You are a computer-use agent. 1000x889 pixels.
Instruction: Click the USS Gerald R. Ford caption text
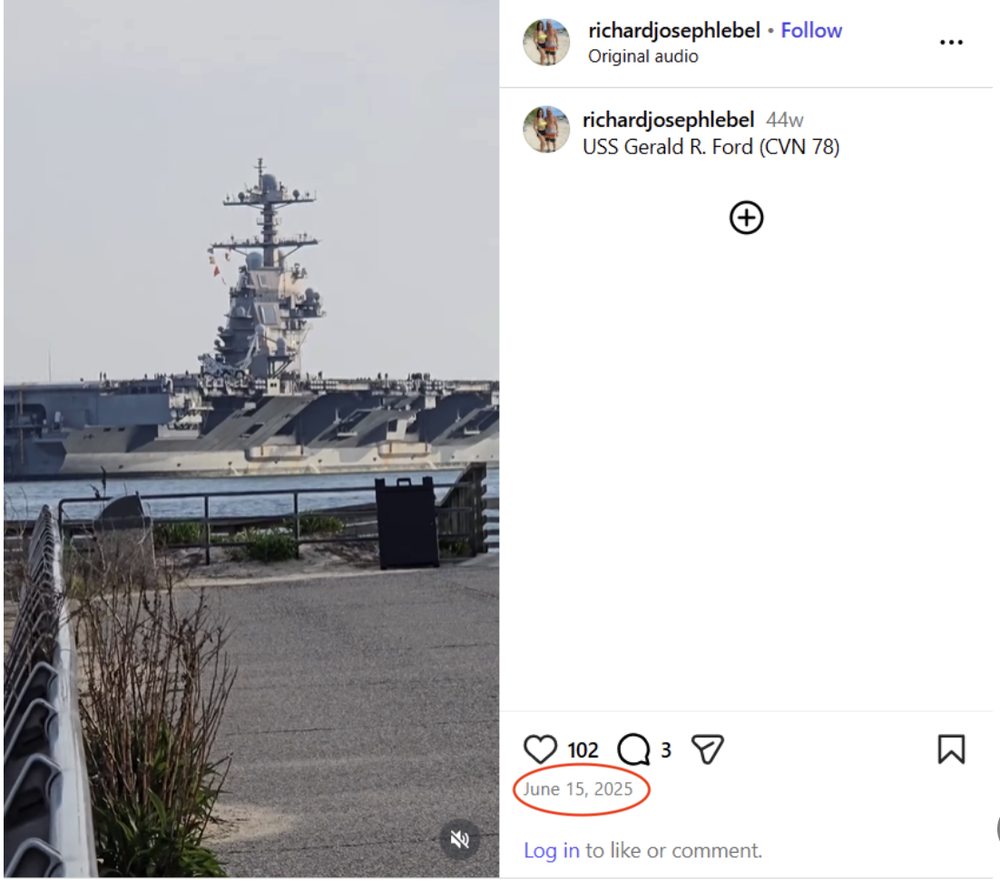point(711,147)
